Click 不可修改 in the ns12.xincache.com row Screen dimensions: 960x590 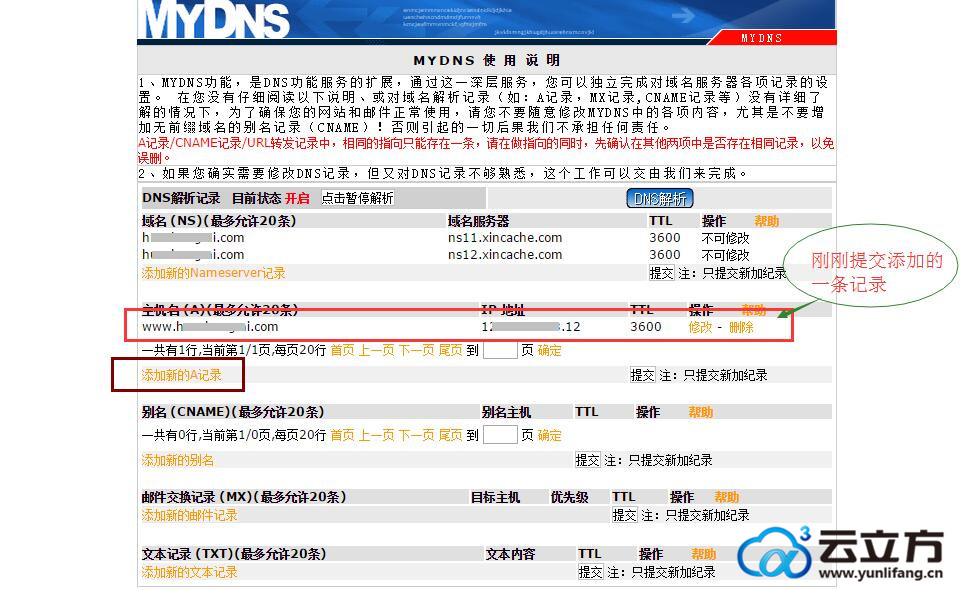tap(725, 255)
